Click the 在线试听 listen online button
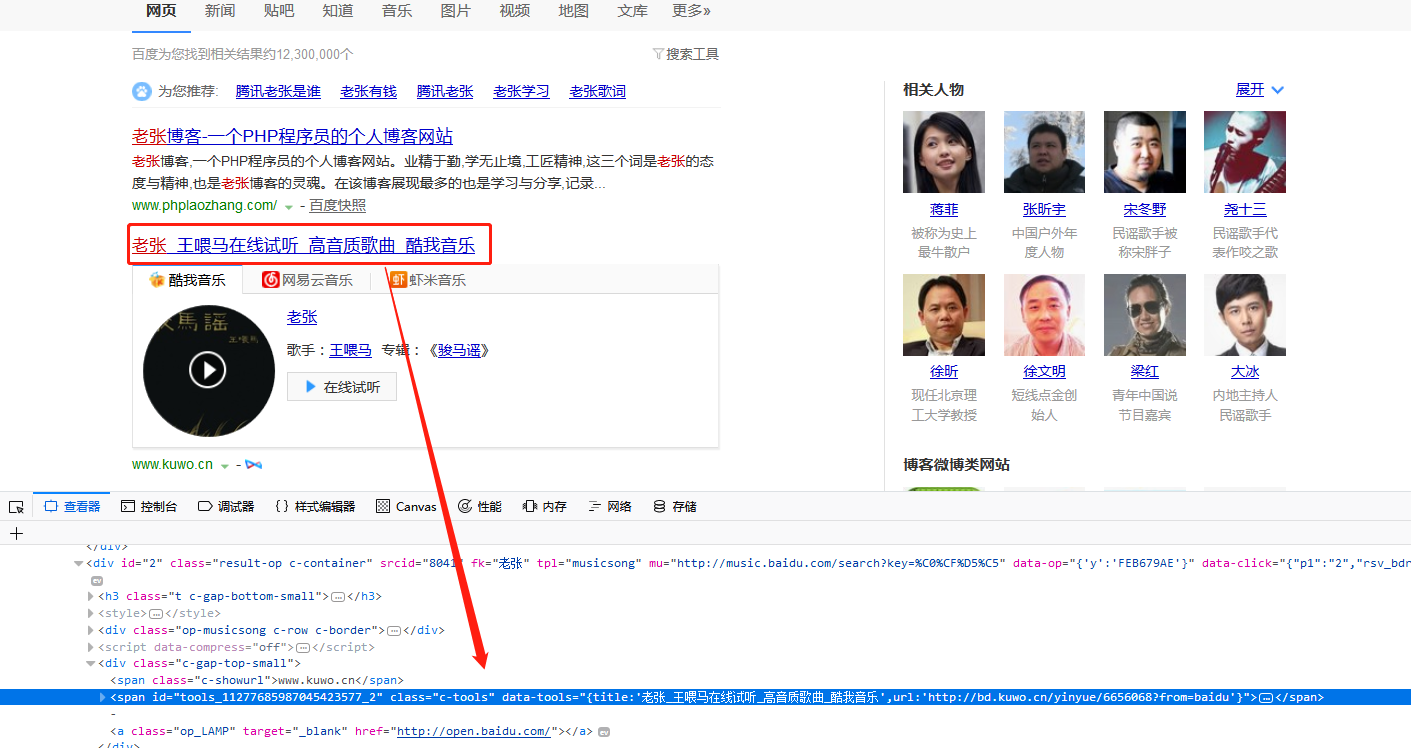The width and height of the screenshot is (1411, 748). pyautogui.click(x=342, y=387)
